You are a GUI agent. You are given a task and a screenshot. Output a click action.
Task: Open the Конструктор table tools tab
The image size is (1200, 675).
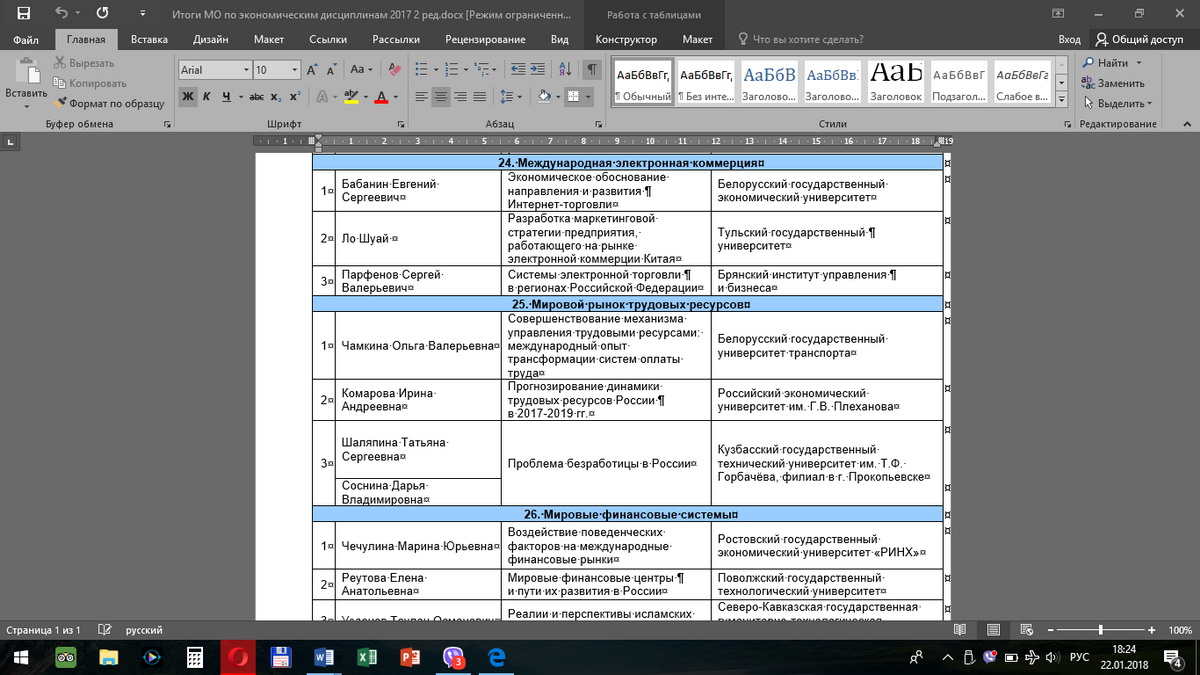(x=626, y=40)
